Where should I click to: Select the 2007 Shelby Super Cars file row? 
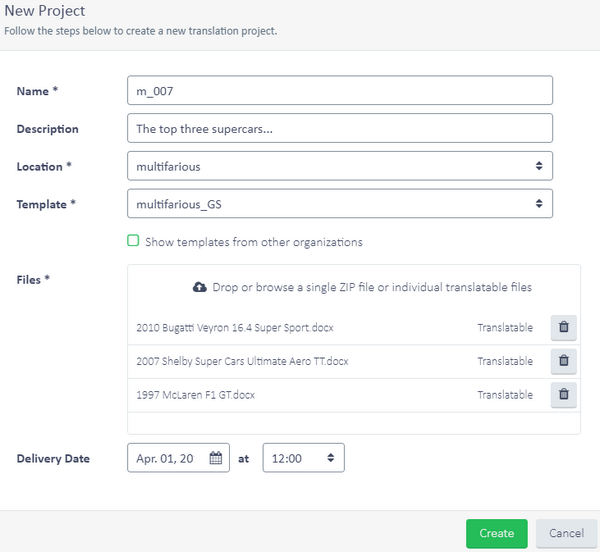click(242, 361)
